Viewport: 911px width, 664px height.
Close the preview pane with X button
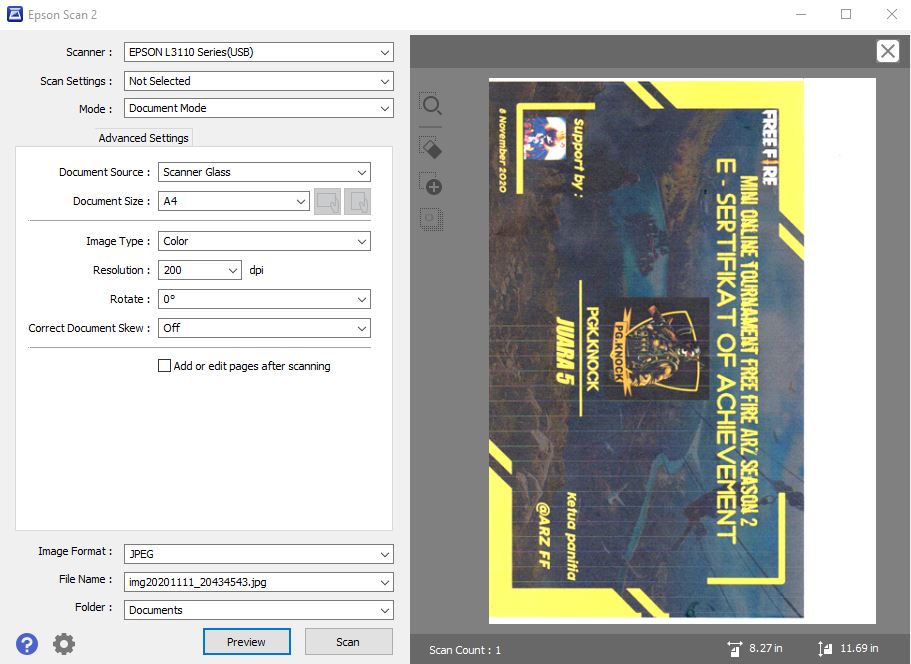click(887, 51)
